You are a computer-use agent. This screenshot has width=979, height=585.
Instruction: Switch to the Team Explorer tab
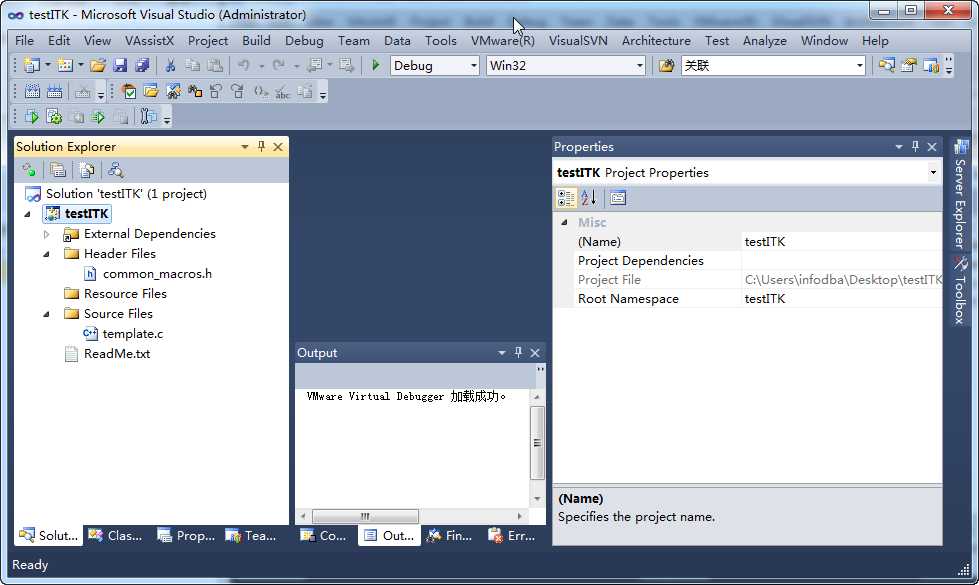(252, 536)
